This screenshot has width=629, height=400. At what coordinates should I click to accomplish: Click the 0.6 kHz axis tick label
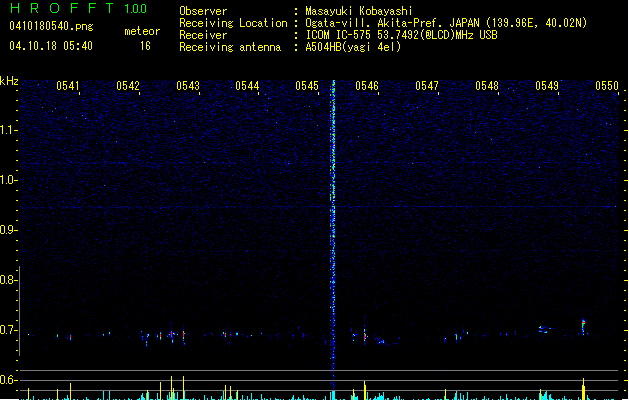pos(8,380)
